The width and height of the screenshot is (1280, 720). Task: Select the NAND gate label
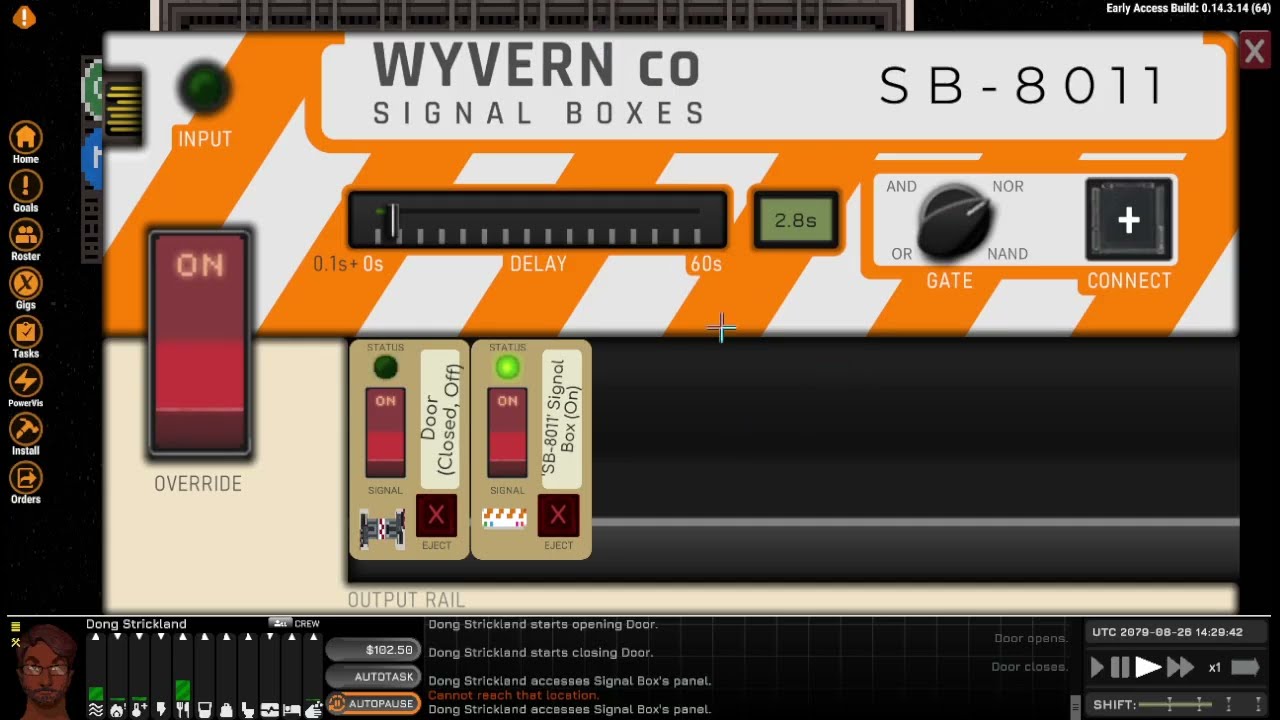tap(1007, 254)
